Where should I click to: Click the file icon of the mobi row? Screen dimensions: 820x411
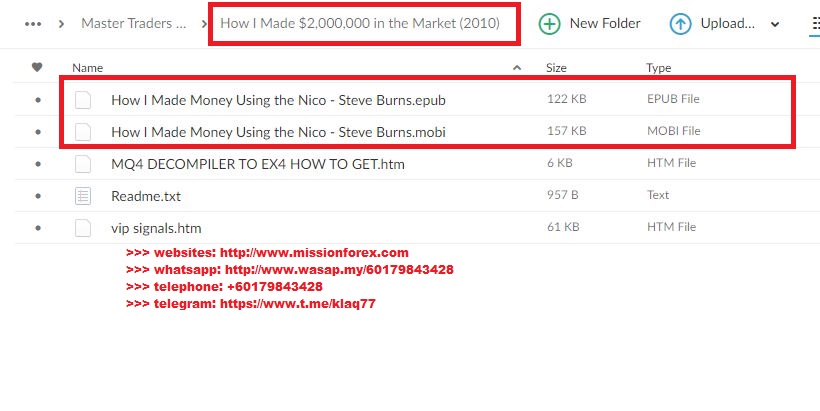83,132
